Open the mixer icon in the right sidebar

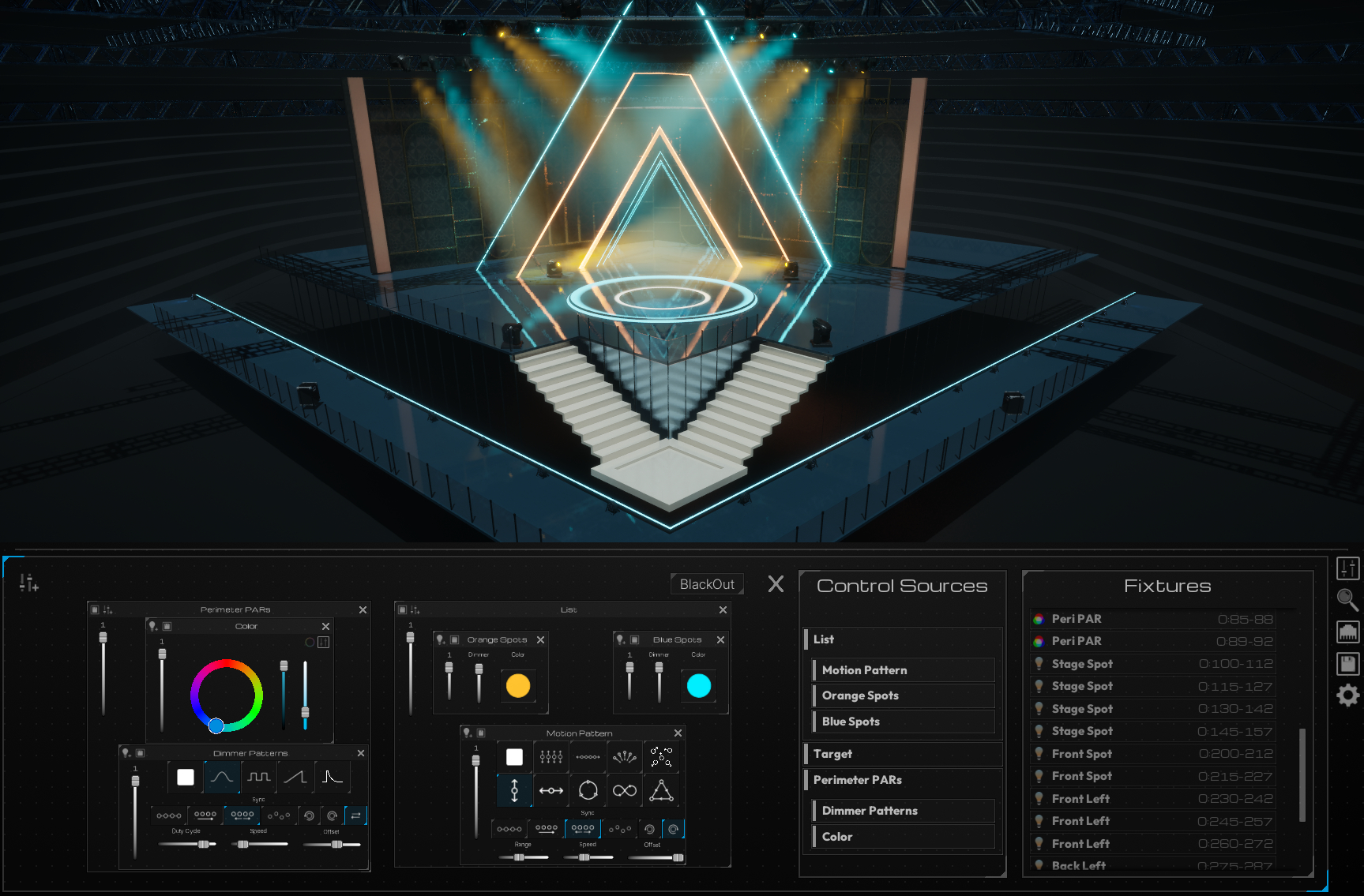1348,568
